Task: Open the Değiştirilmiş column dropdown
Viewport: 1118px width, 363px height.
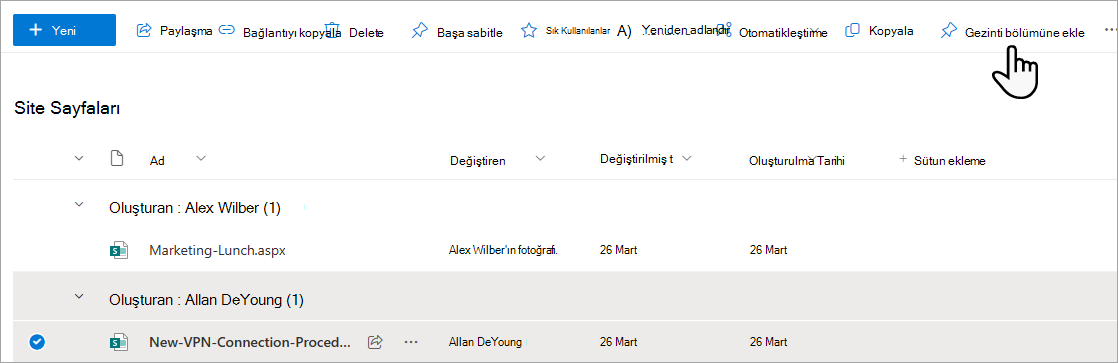Action: [x=686, y=158]
